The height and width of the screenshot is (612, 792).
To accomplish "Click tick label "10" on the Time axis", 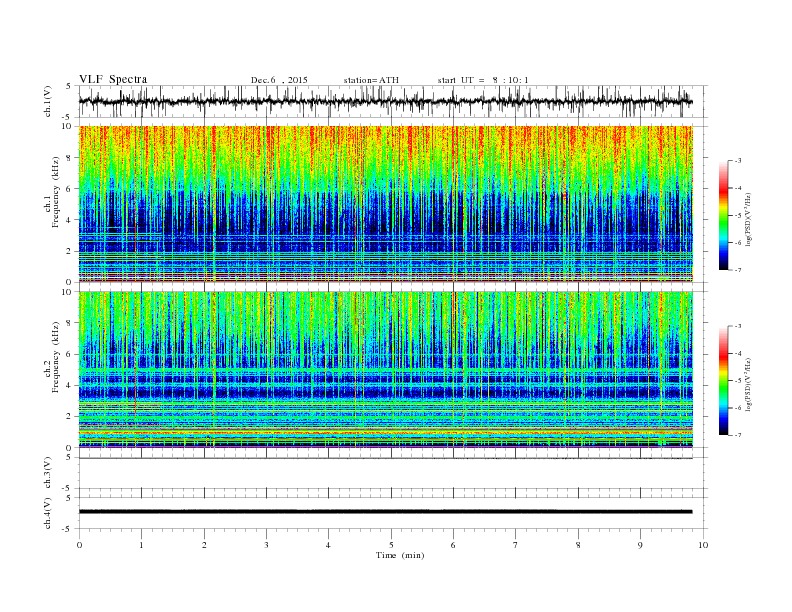I will pos(703,545).
